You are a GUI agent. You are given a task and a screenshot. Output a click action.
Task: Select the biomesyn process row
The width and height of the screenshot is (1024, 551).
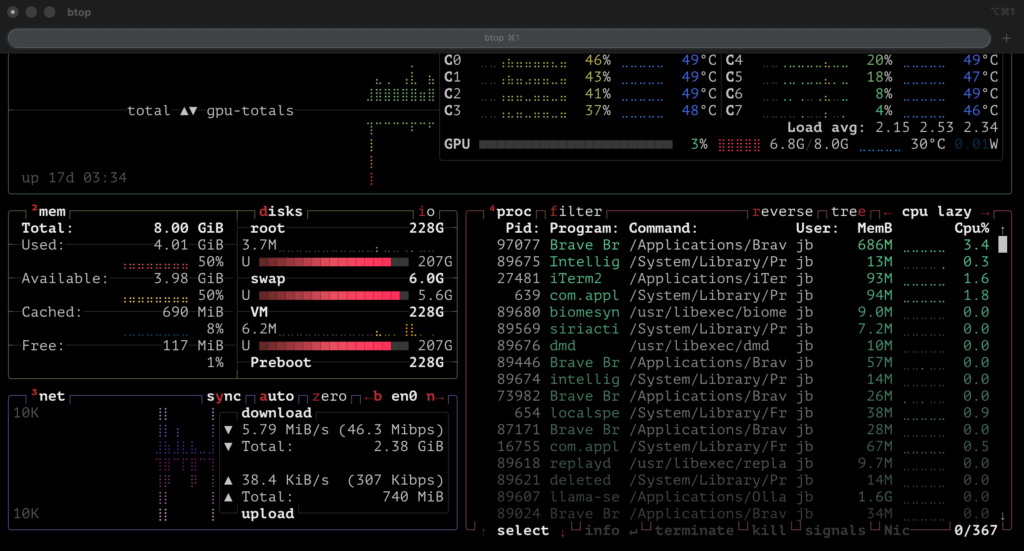coord(743,313)
